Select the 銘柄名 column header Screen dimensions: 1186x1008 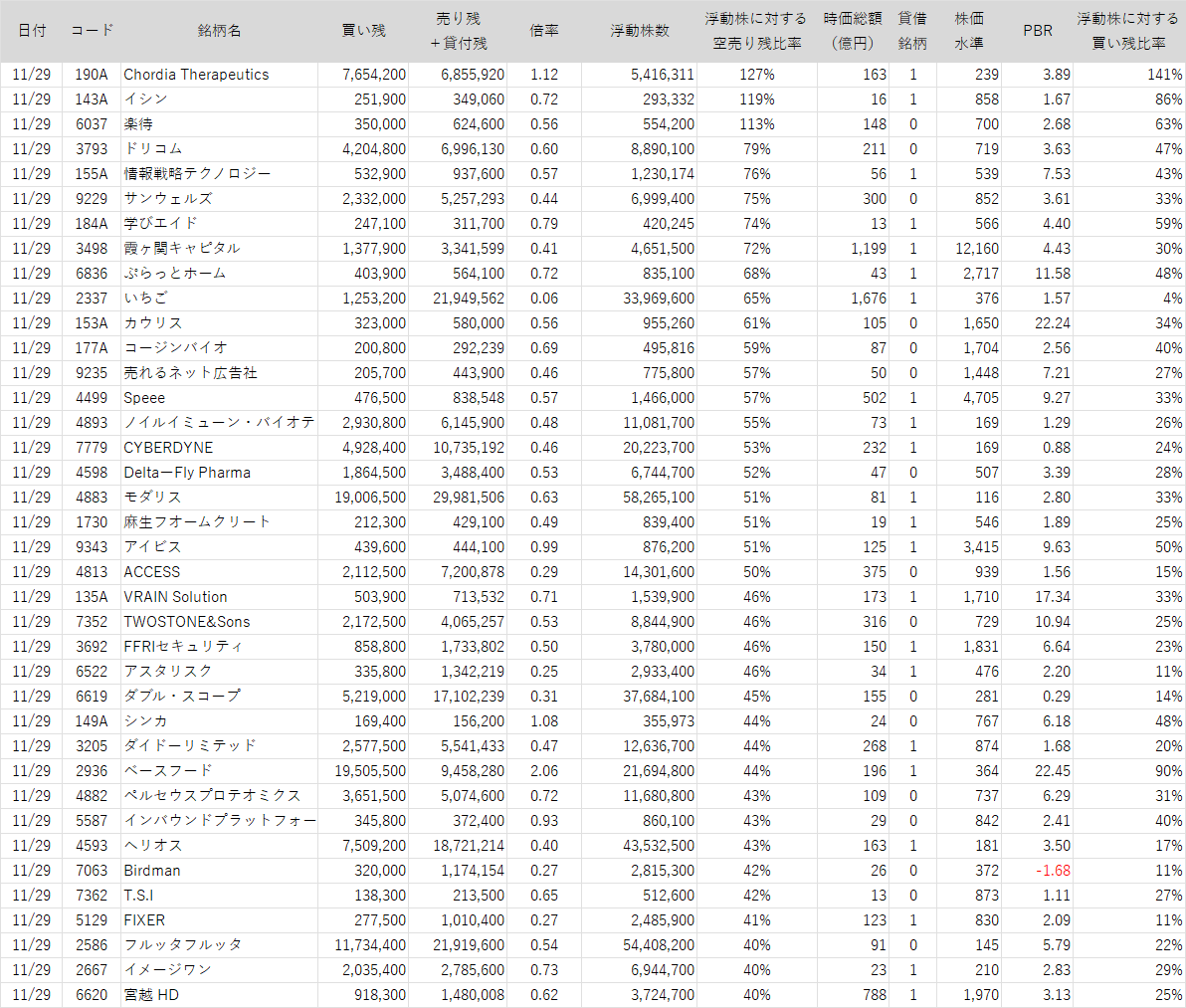219,31
